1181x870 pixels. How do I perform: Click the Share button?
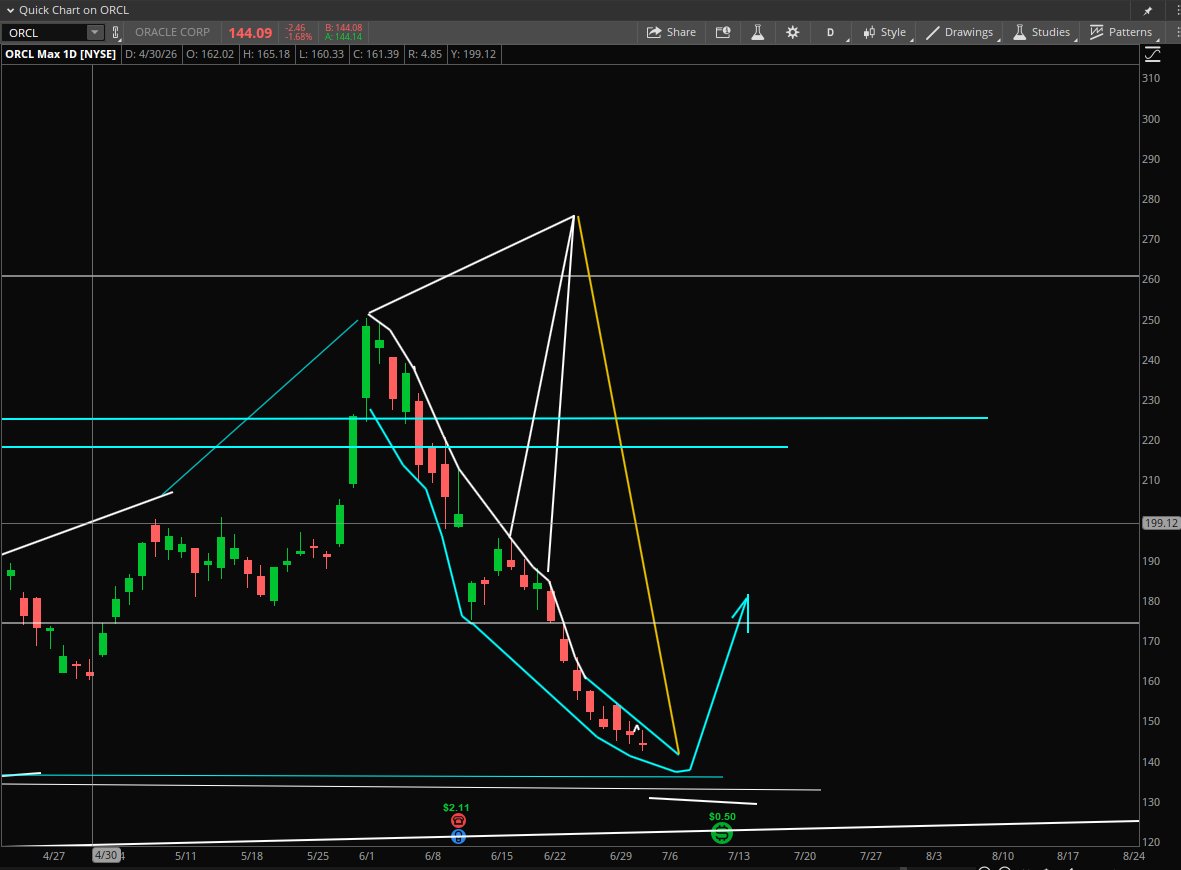tap(671, 32)
